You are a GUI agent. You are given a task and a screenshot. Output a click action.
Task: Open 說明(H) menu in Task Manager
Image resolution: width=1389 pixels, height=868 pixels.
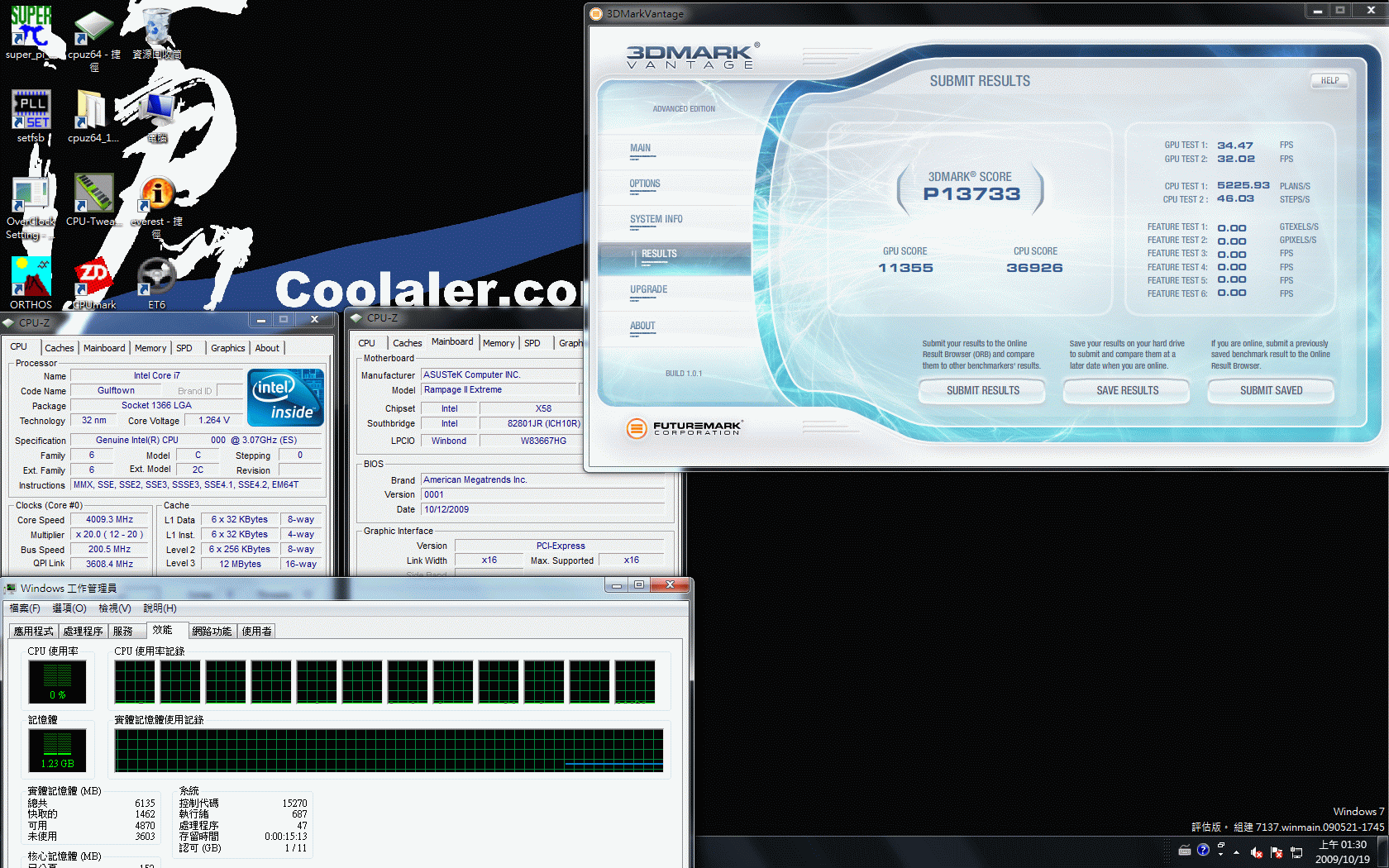[x=160, y=608]
